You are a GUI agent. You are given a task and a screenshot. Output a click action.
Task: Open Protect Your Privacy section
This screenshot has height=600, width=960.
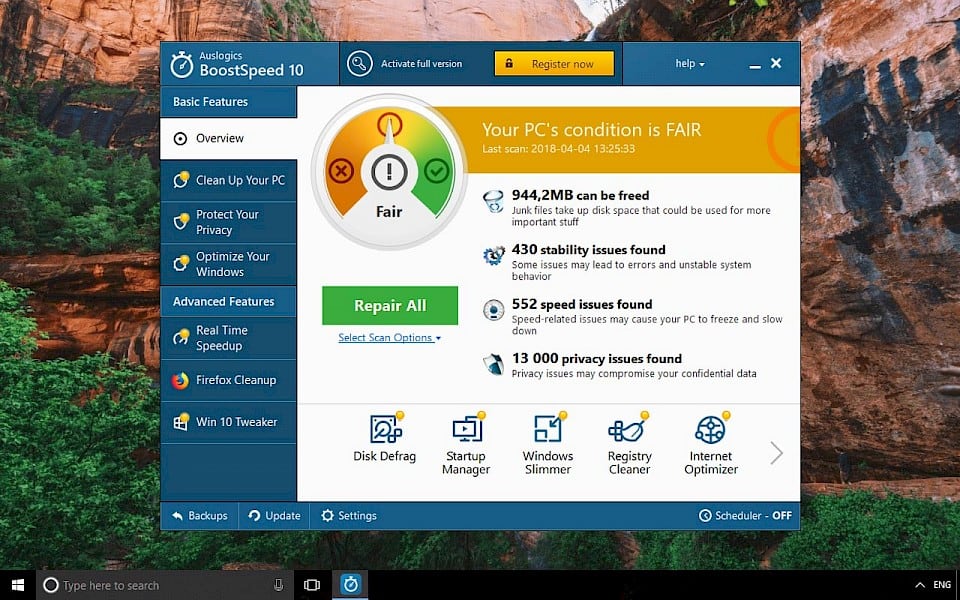coord(228,222)
